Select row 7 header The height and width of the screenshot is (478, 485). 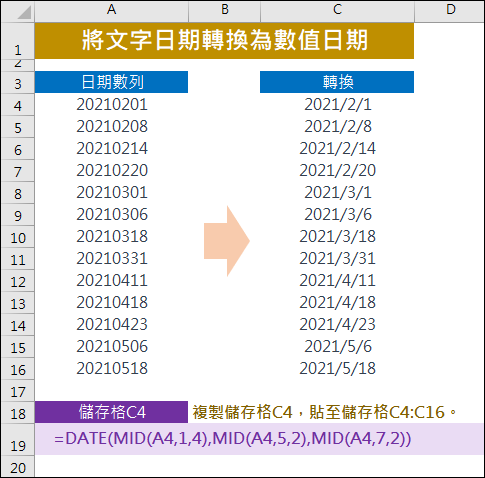click(18, 171)
